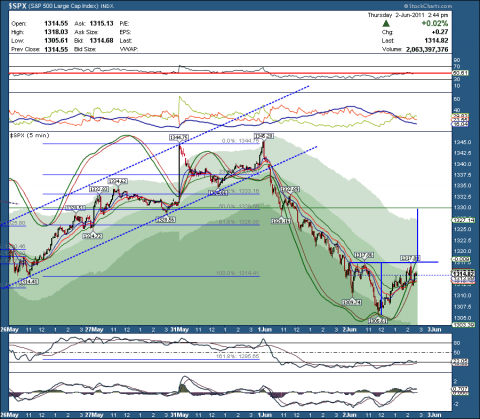Click the 'Ask Size:' label
Screen dimensions: 480x419
coord(86,32)
